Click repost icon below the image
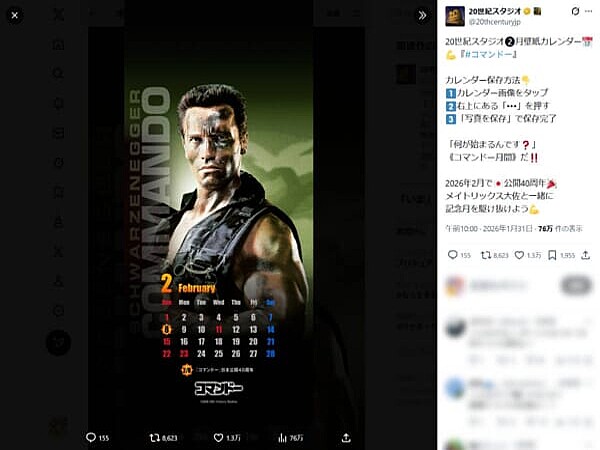Image resolution: width=600 pixels, height=450 pixels. 154,437
